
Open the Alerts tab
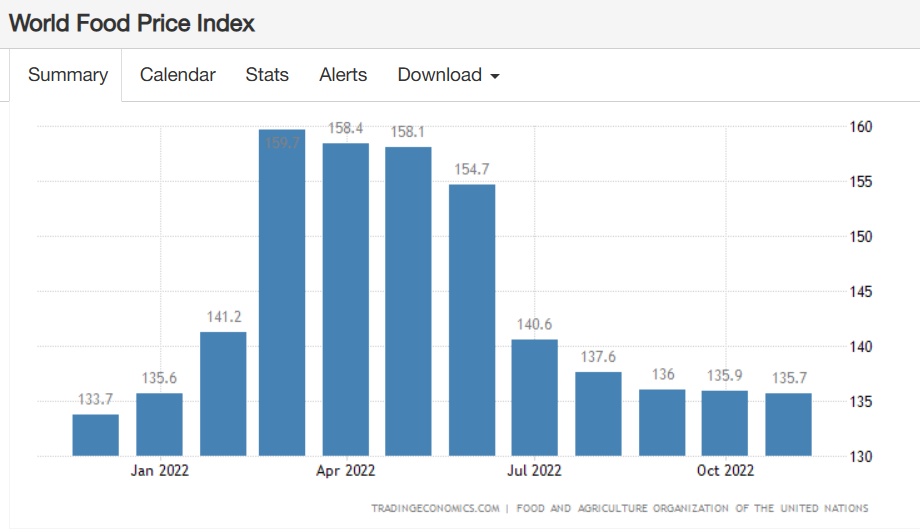click(343, 75)
